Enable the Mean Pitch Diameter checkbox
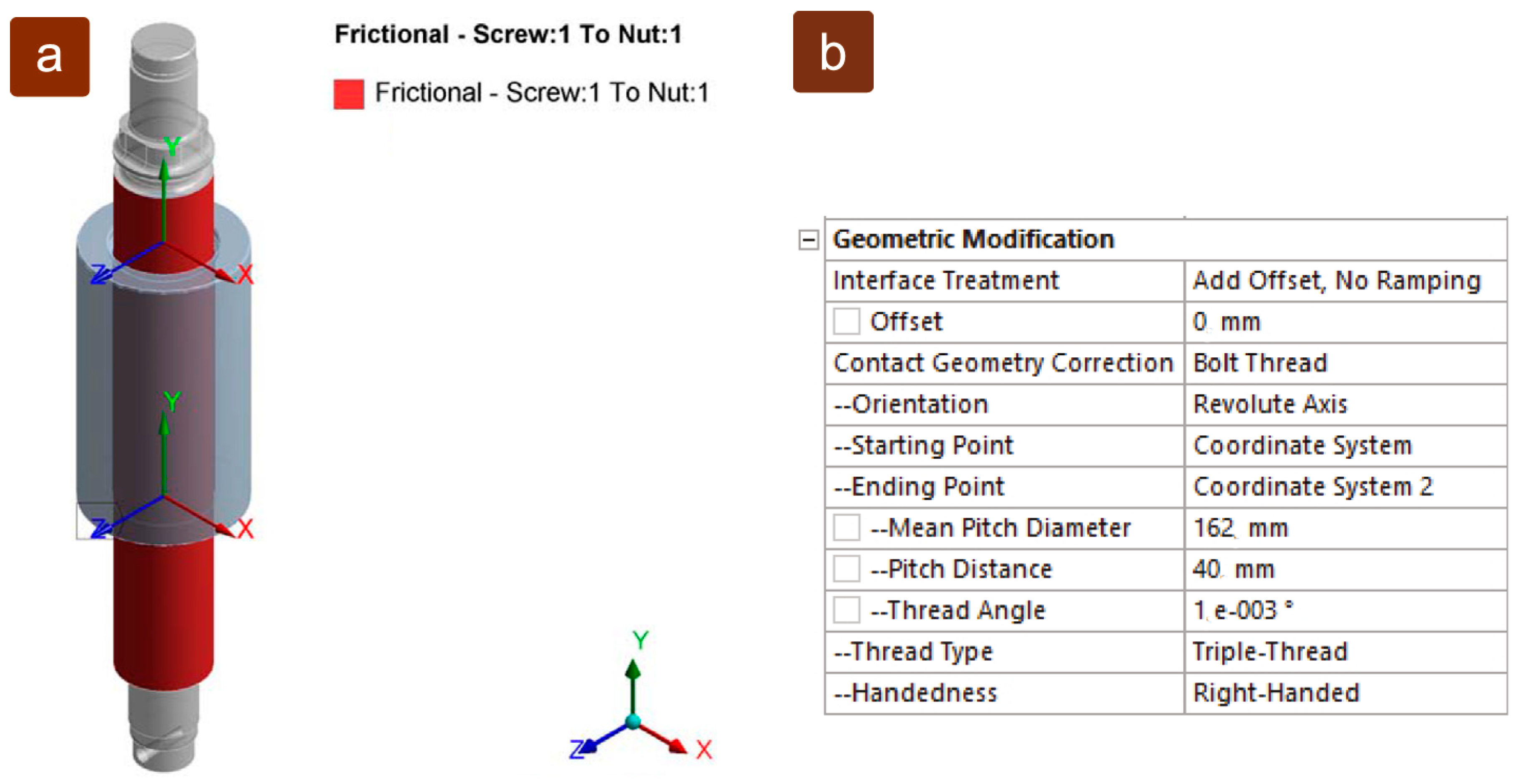Screen dimensions: 1518x784 point(846,528)
